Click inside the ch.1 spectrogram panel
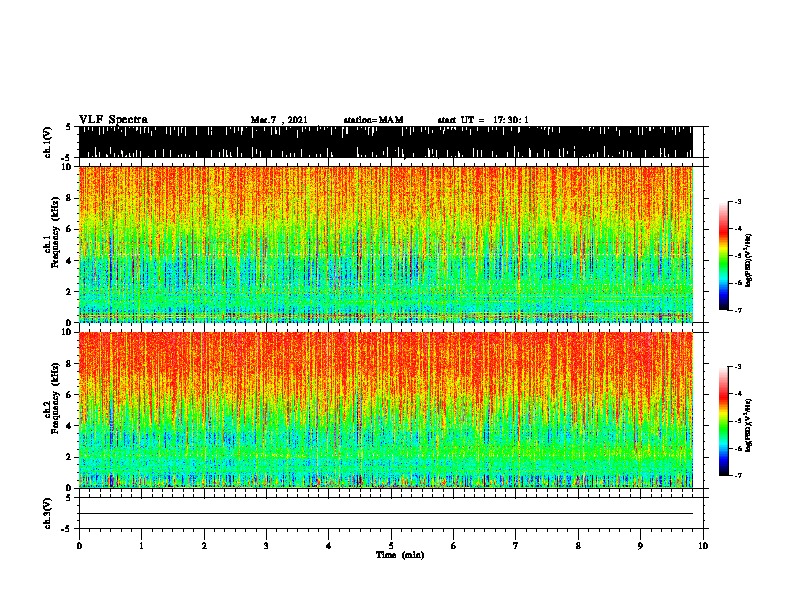 386,244
